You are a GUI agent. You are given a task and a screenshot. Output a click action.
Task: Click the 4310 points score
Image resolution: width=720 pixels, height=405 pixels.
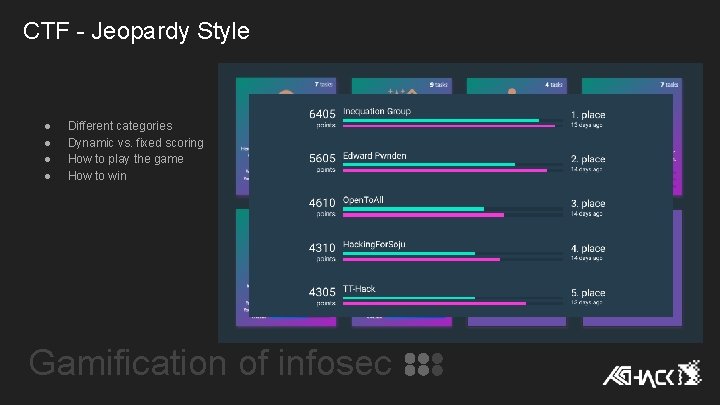click(322, 248)
